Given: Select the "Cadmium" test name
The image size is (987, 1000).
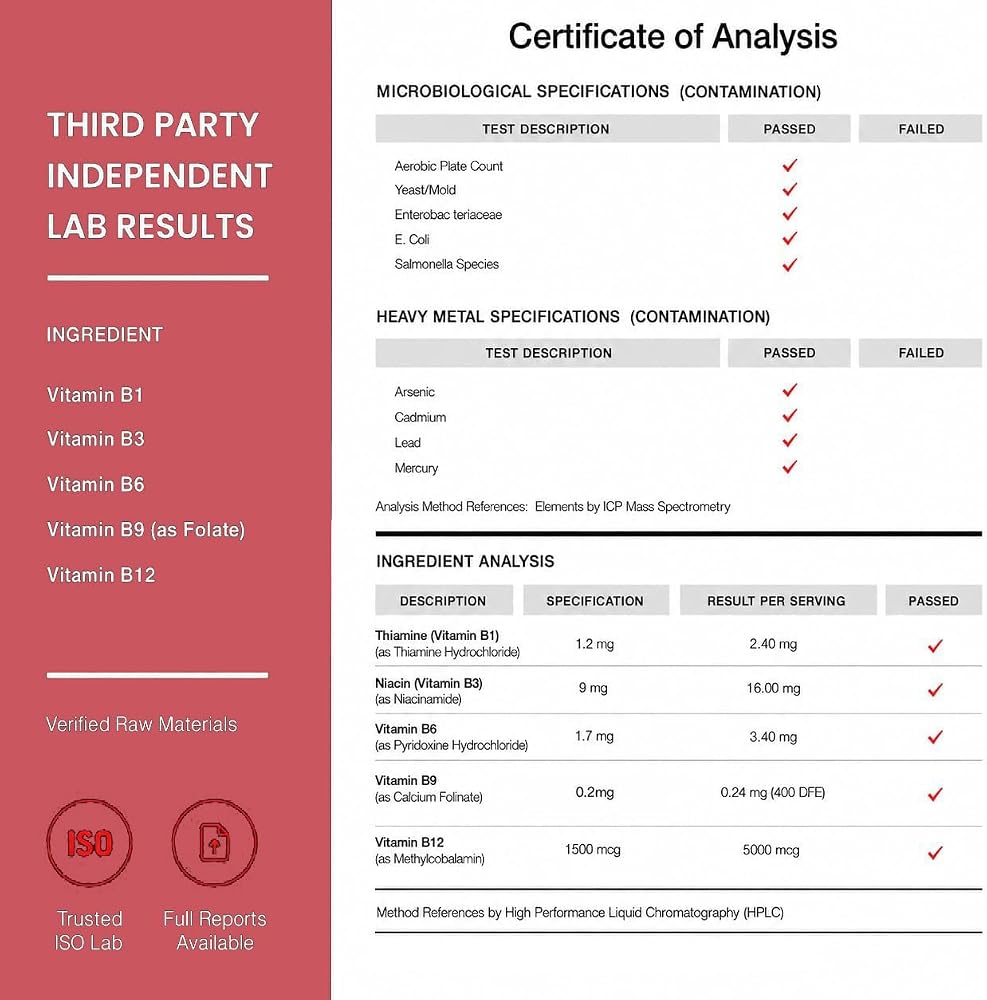Looking at the screenshot, I should 420,417.
